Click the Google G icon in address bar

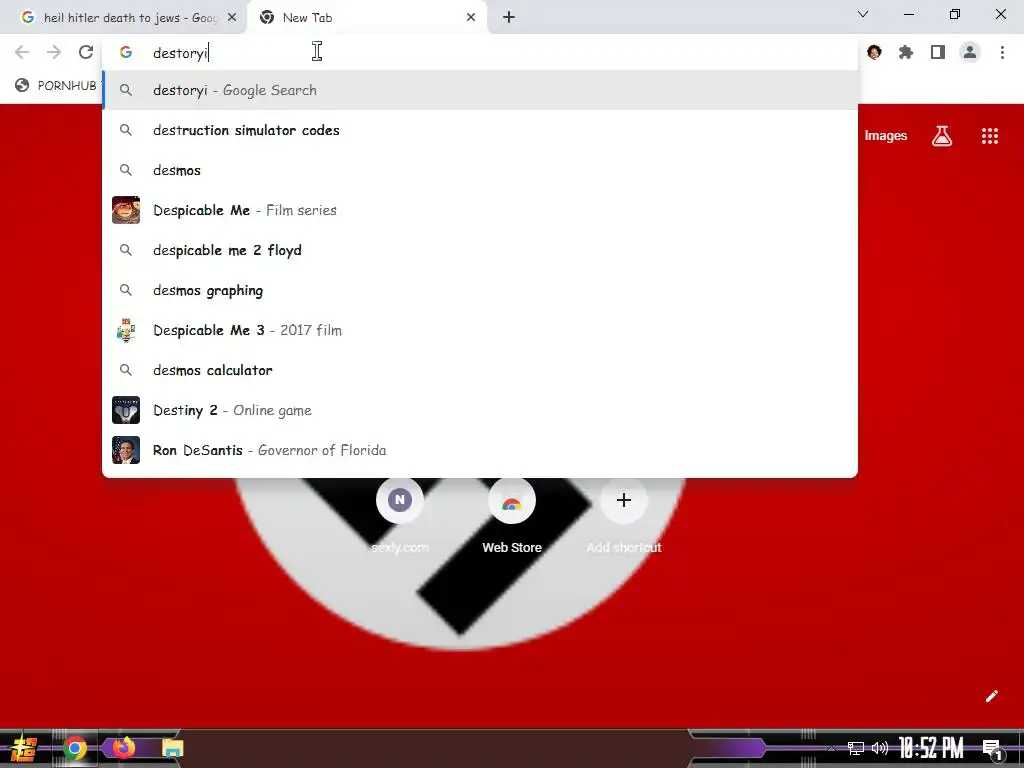point(126,53)
